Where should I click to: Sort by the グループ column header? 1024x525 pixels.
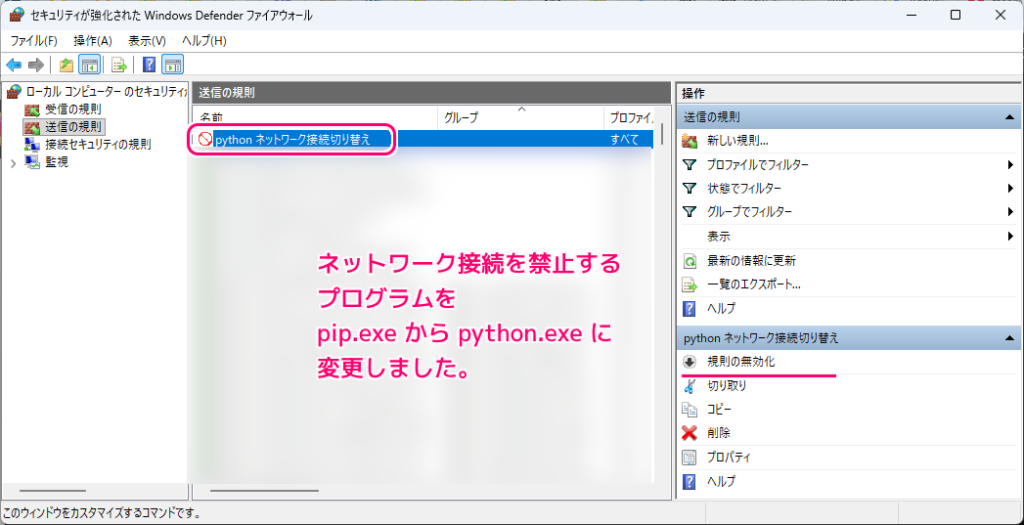click(520, 118)
